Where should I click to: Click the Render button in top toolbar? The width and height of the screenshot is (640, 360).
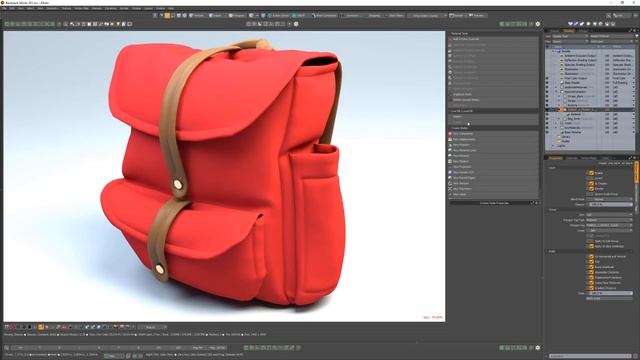click(457, 16)
